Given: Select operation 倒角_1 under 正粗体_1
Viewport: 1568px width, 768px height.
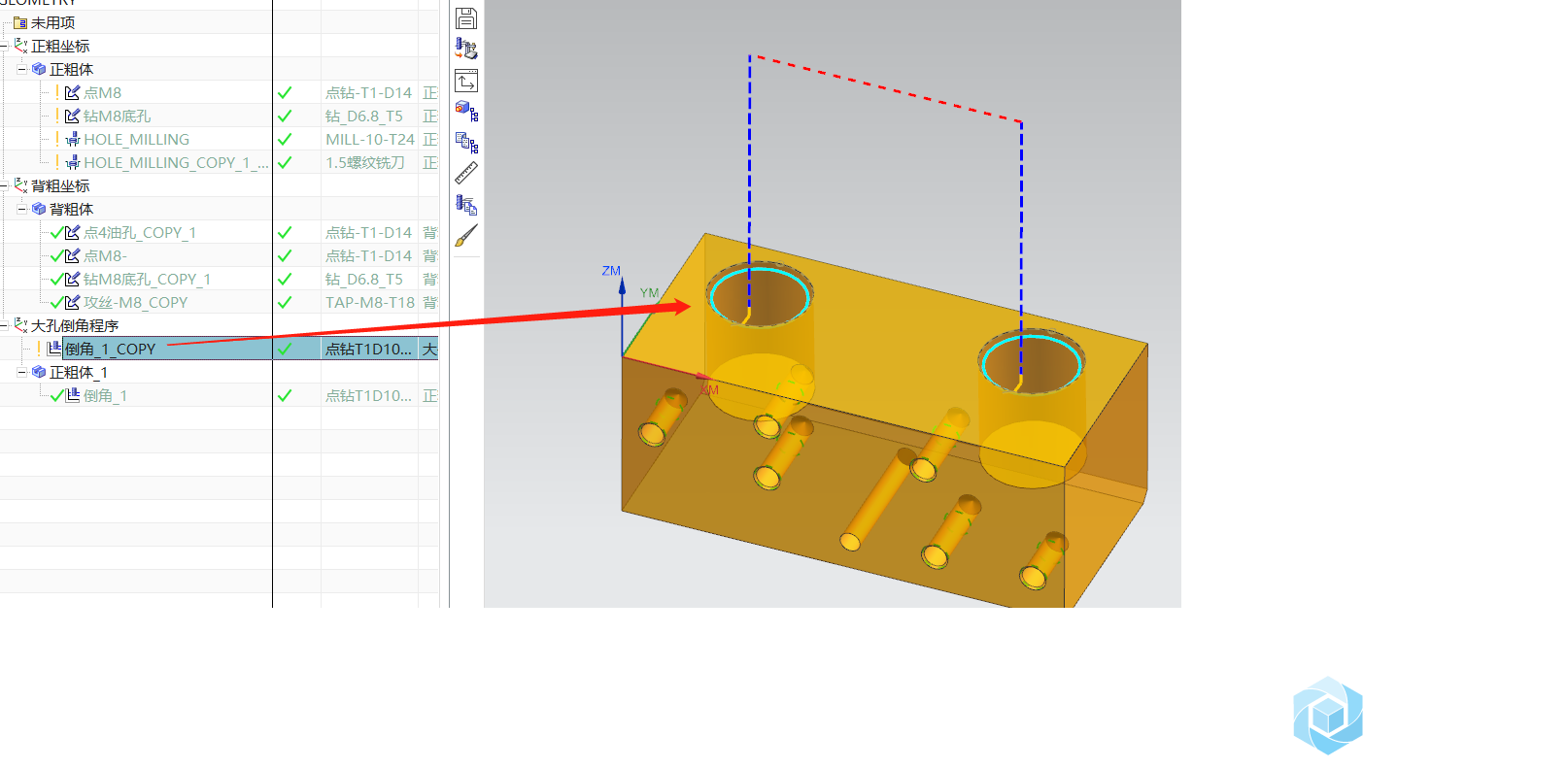Looking at the screenshot, I should tap(105, 395).
